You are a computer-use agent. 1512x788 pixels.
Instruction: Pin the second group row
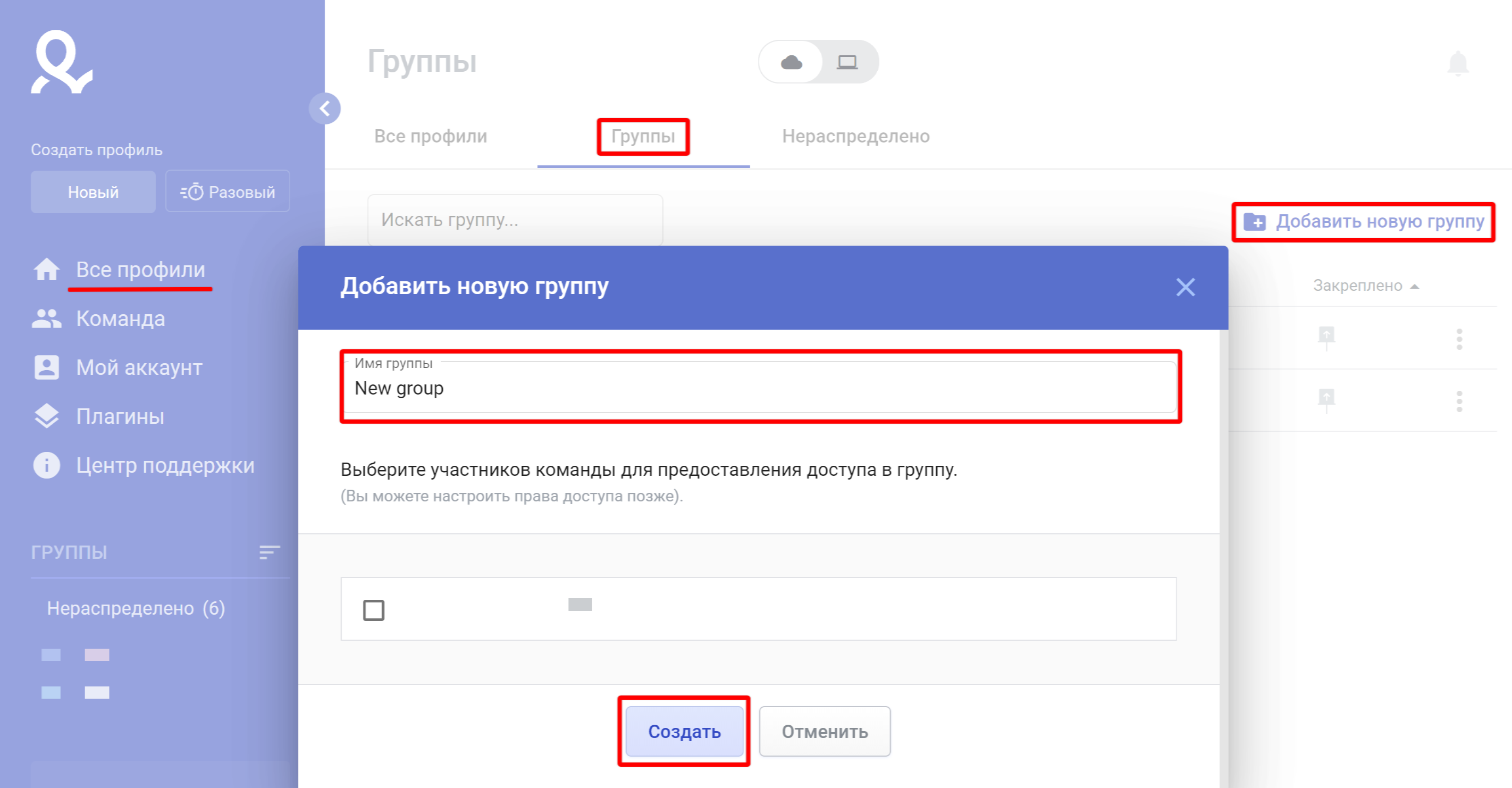[x=1326, y=400]
